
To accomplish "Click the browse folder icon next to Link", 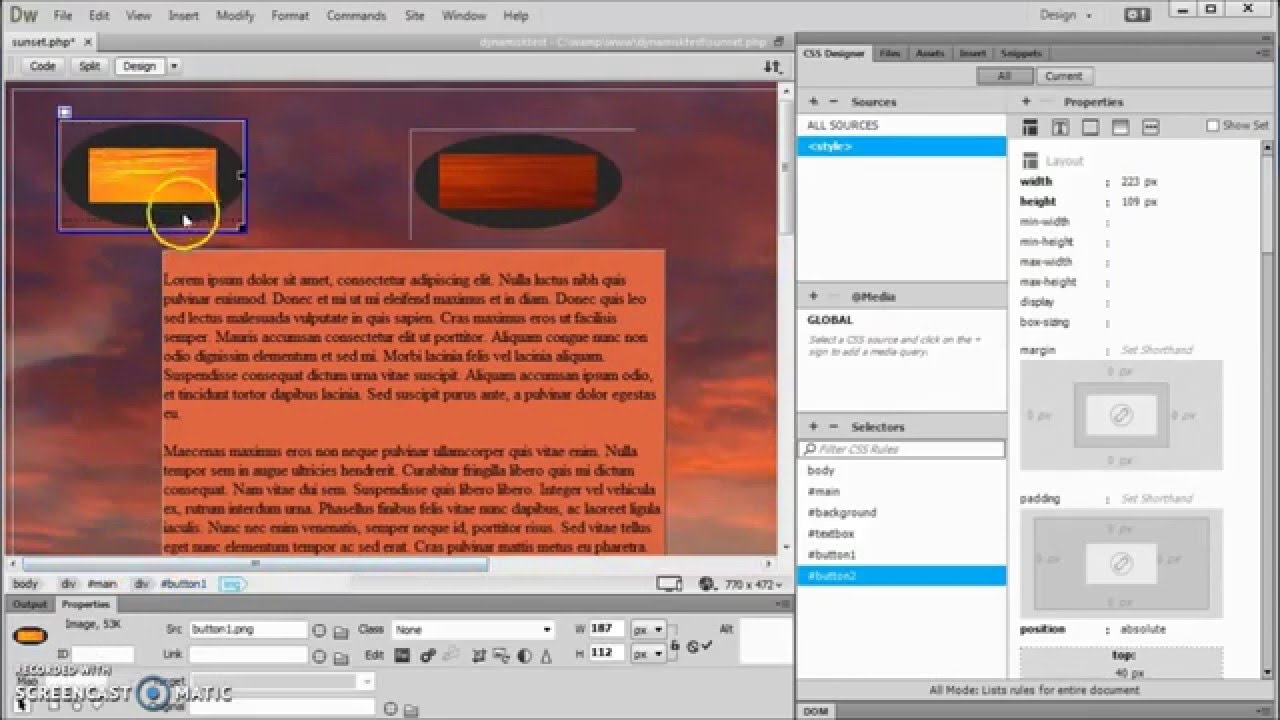I will [341, 657].
